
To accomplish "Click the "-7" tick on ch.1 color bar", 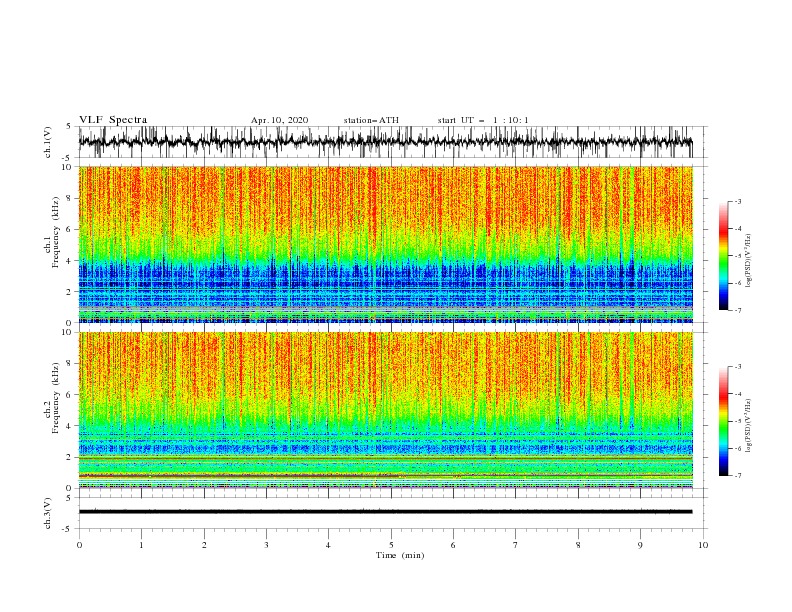I will point(737,310).
